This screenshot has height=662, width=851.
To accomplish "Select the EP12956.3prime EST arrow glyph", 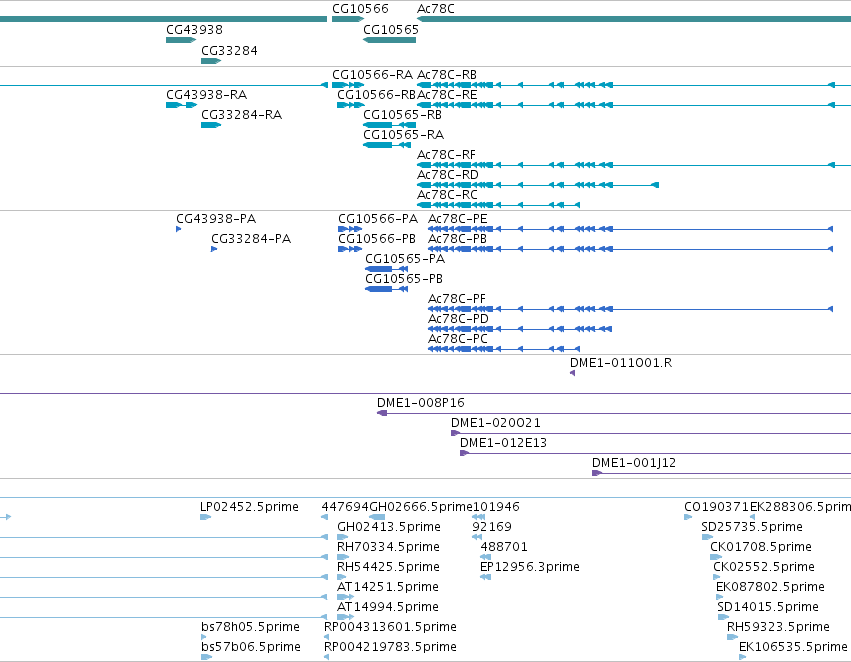I will [485, 577].
